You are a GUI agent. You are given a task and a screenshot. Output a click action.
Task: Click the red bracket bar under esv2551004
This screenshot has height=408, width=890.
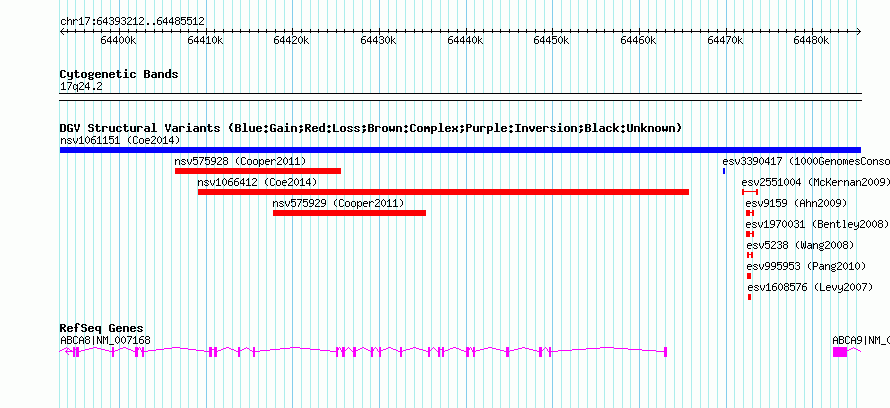pos(750,192)
